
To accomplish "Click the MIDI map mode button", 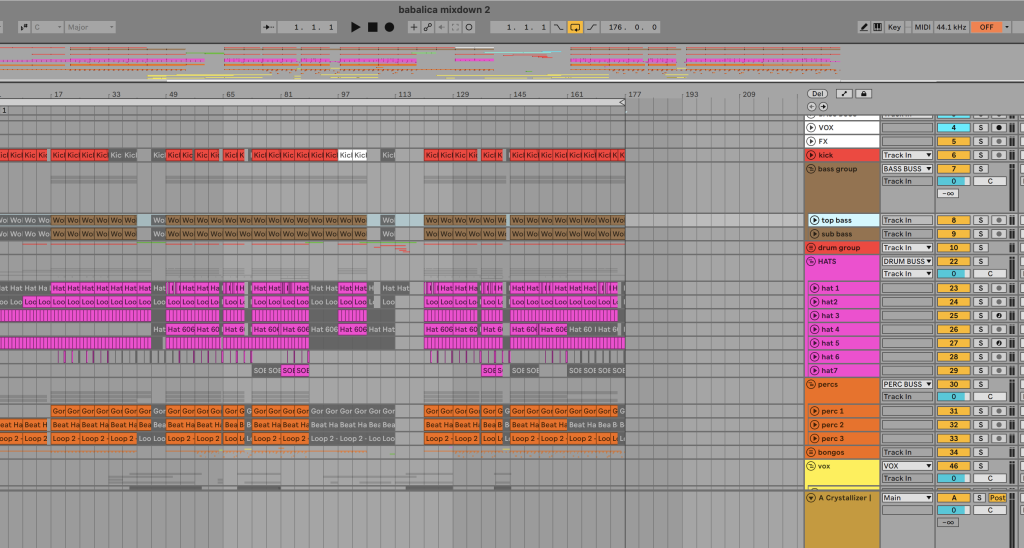I will click(x=921, y=27).
